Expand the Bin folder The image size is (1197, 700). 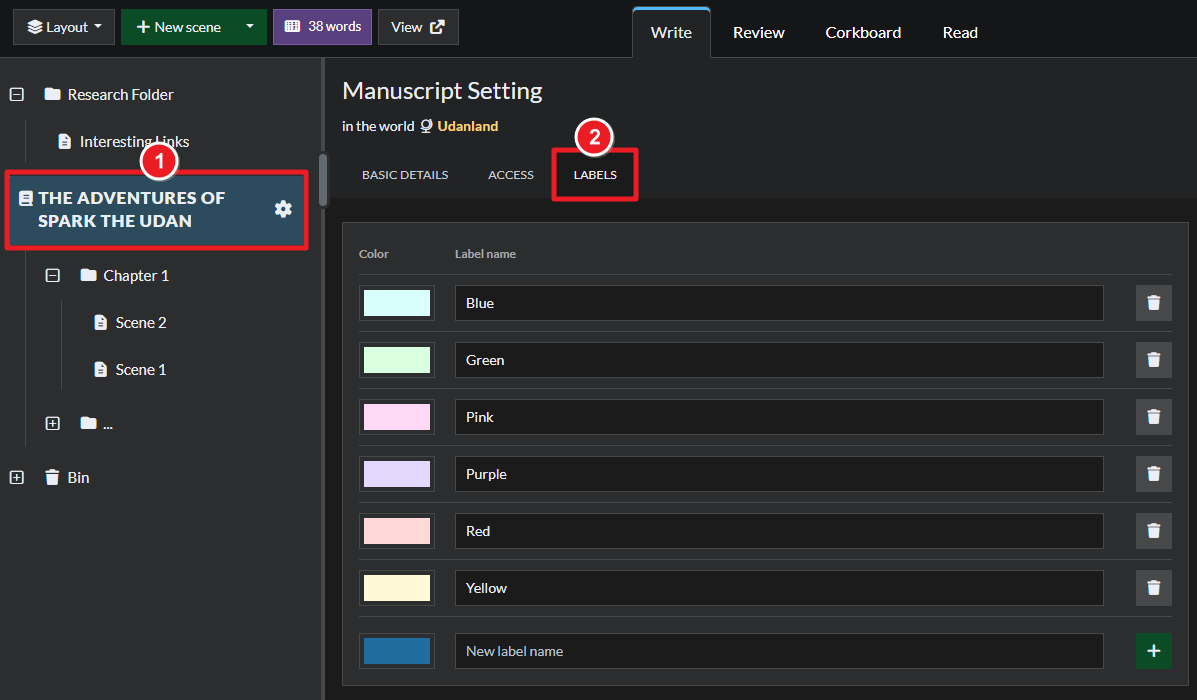pyautogui.click(x=17, y=477)
